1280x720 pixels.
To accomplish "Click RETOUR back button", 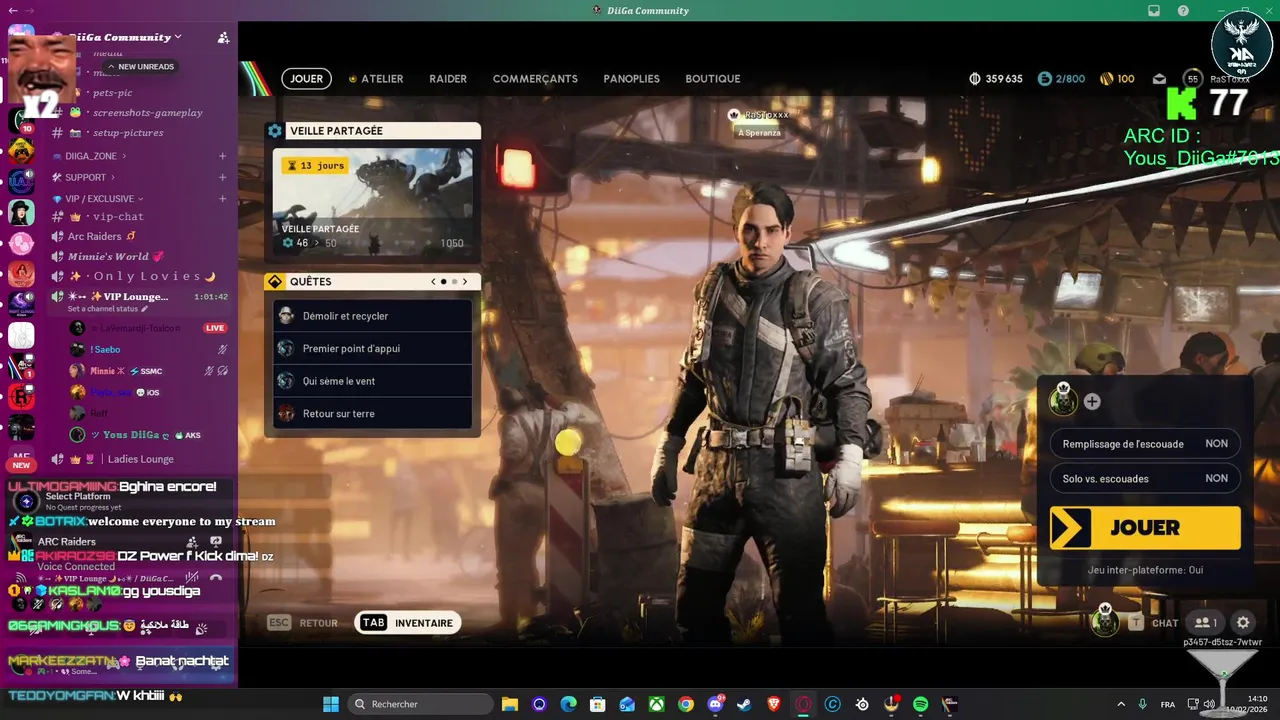I will tap(303, 623).
